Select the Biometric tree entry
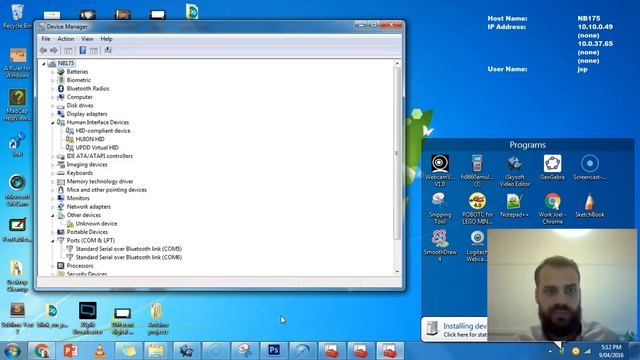Image resolution: width=640 pixels, height=360 pixels. [x=78, y=80]
